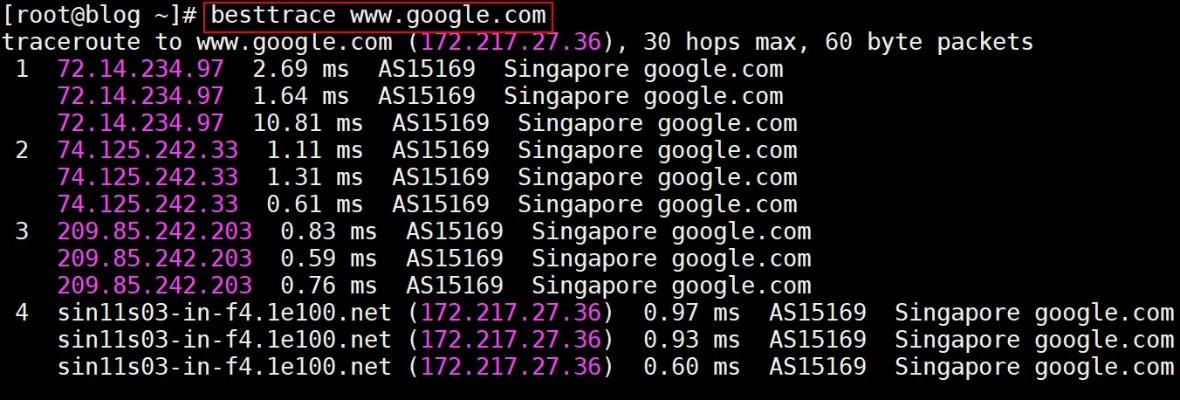Click the 1.11 ms latency value
1180x400 pixels.
pyautogui.click(x=315, y=150)
